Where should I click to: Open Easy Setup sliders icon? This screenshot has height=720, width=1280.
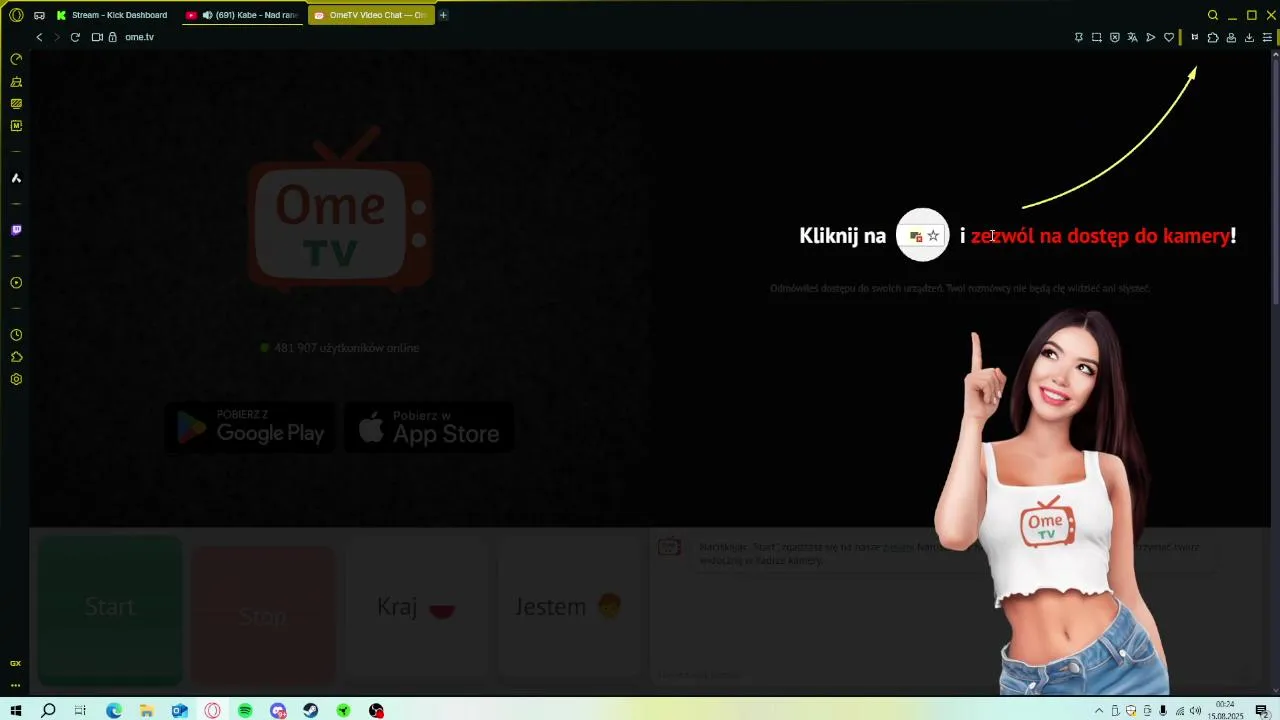(1267, 37)
